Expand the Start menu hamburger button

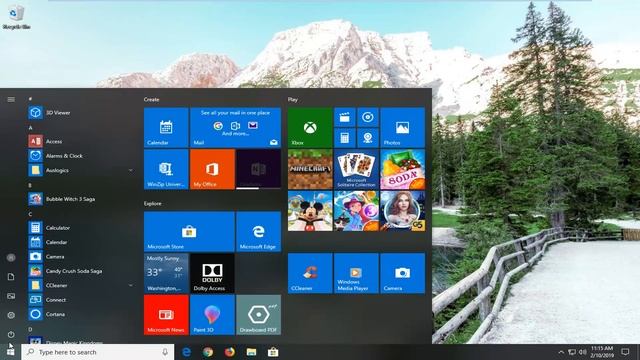coord(11,99)
